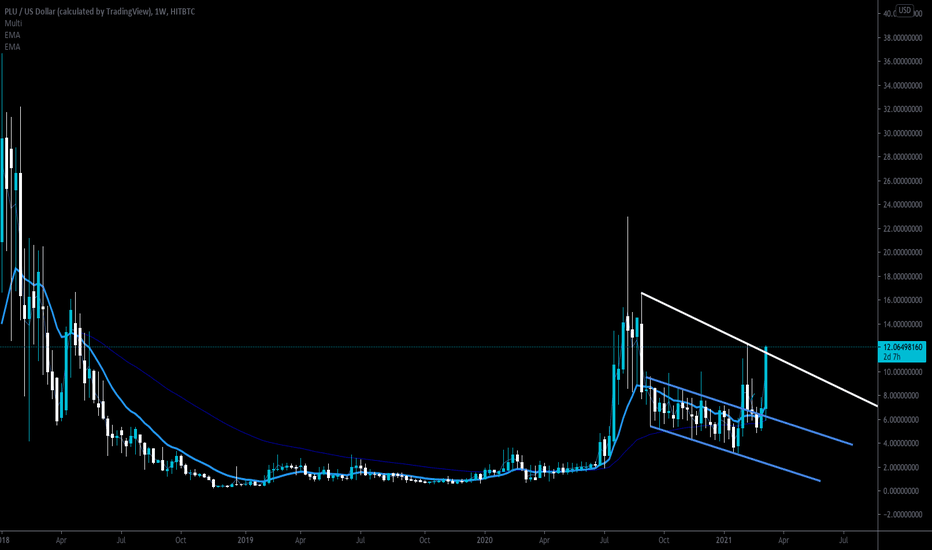The width and height of the screenshot is (932, 550).
Task: Click the 1W timeframe label
Action: (160, 11)
